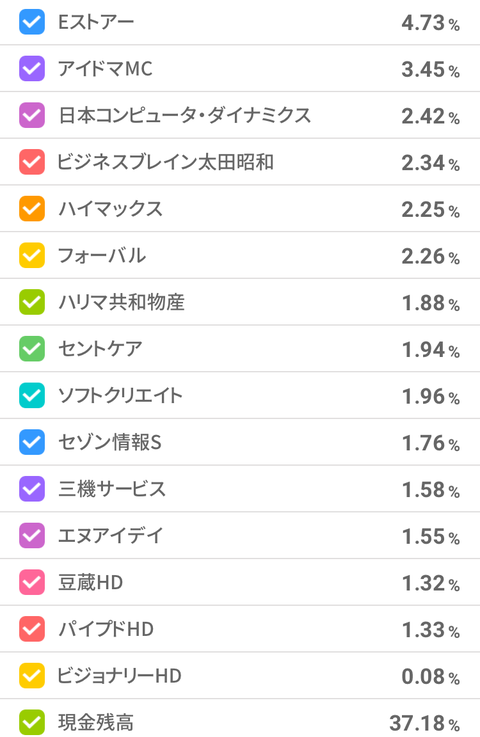Open the セゾン情報S row label
This screenshot has width=480, height=737.
[x=110, y=442]
